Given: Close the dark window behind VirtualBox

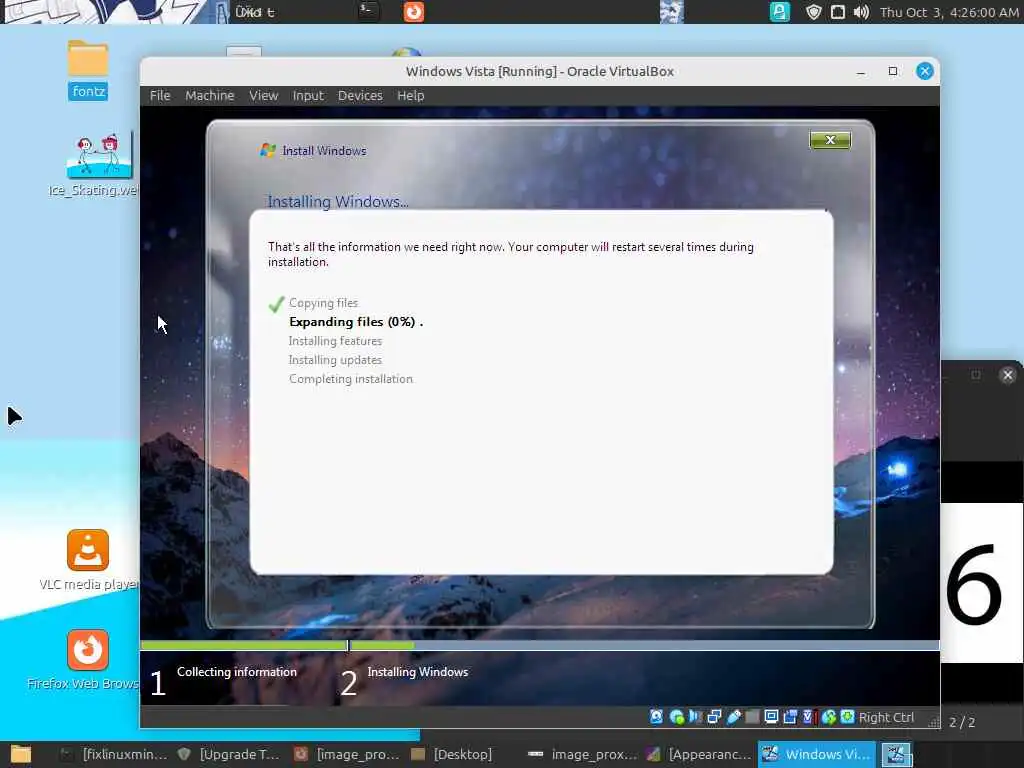Looking at the screenshot, I should click(1008, 375).
